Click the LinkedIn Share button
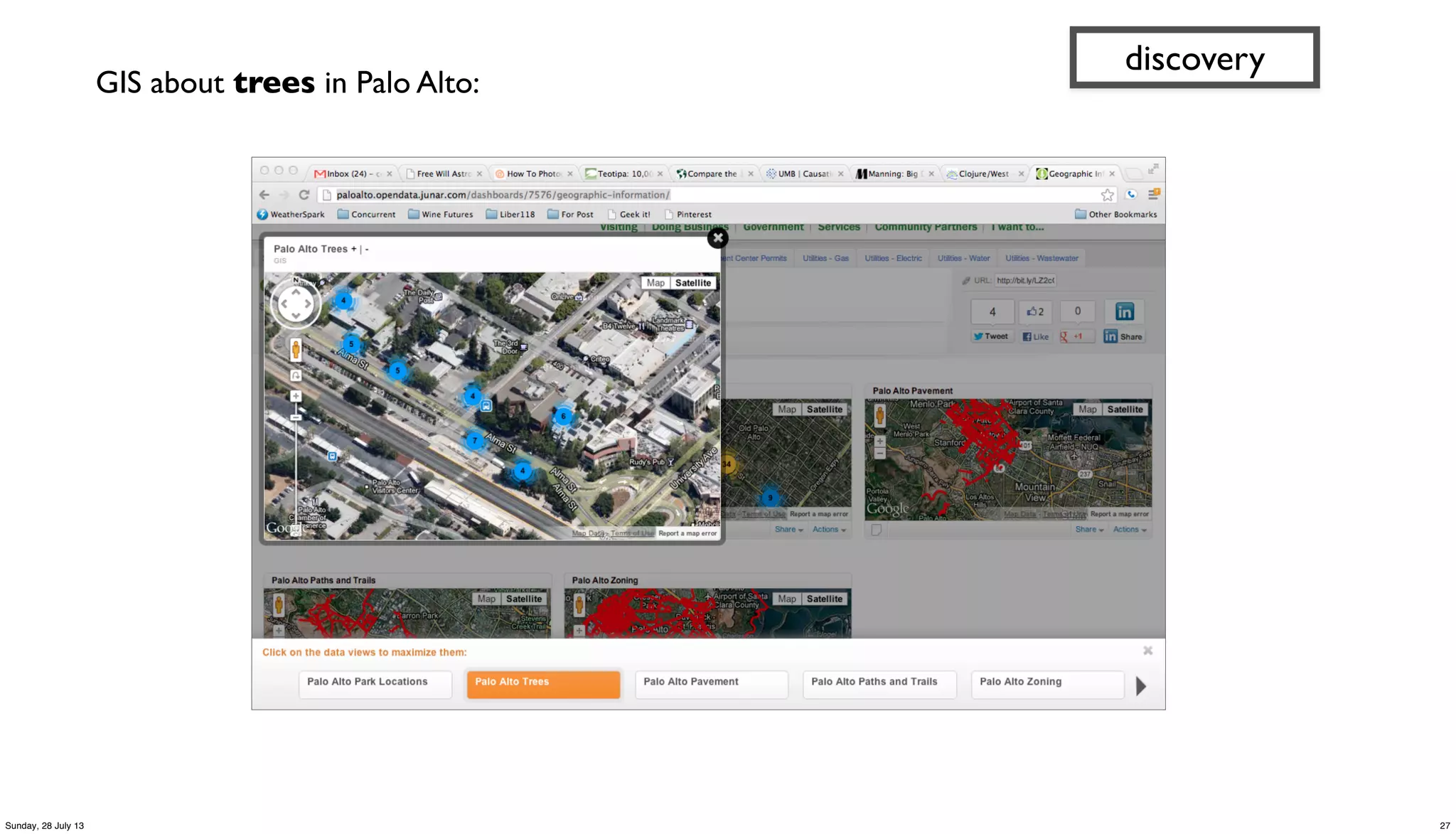Image resolution: width=1456 pixels, height=834 pixels. pyautogui.click(x=1123, y=337)
